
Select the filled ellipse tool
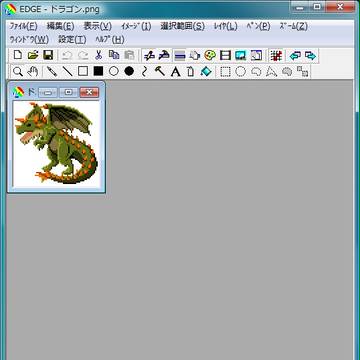click(x=129, y=71)
